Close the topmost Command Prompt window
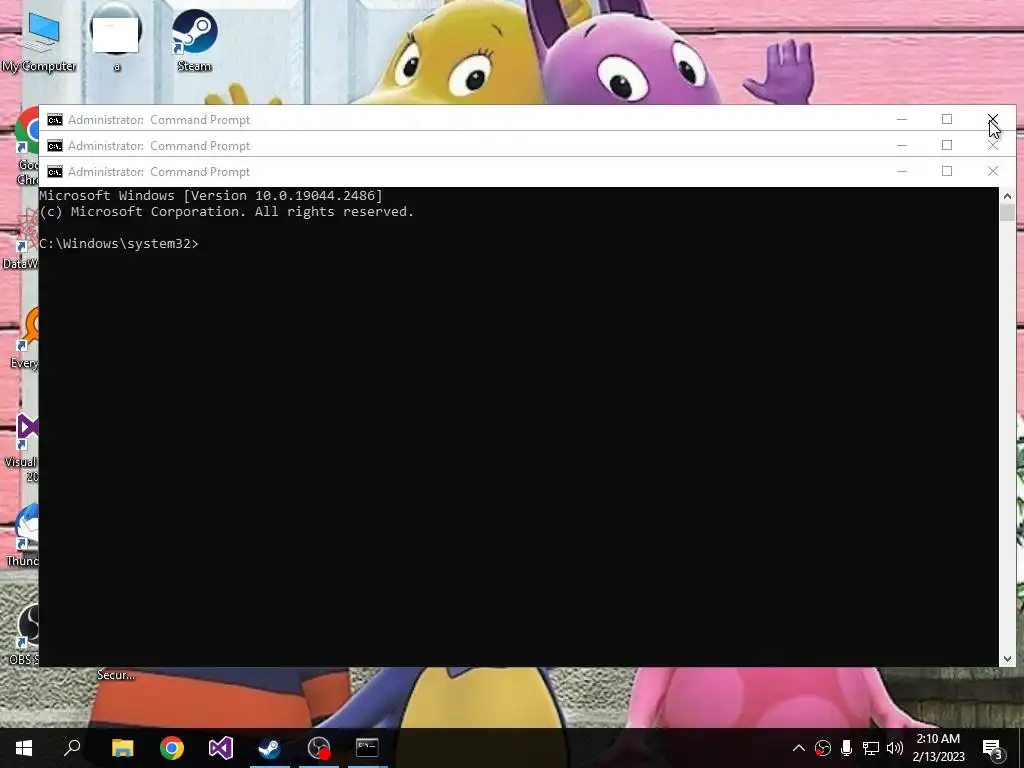The image size is (1024, 768). pyautogui.click(x=993, y=119)
